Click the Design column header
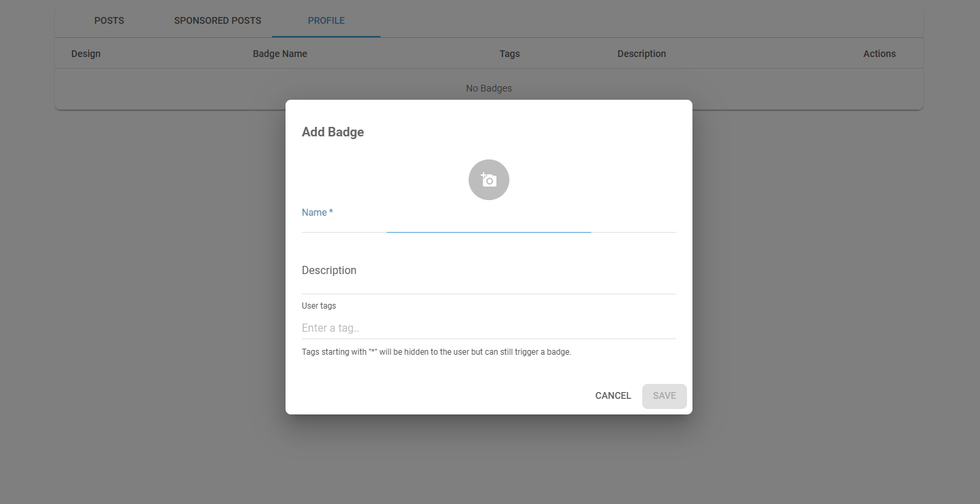980x504 pixels. pyautogui.click(x=86, y=54)
